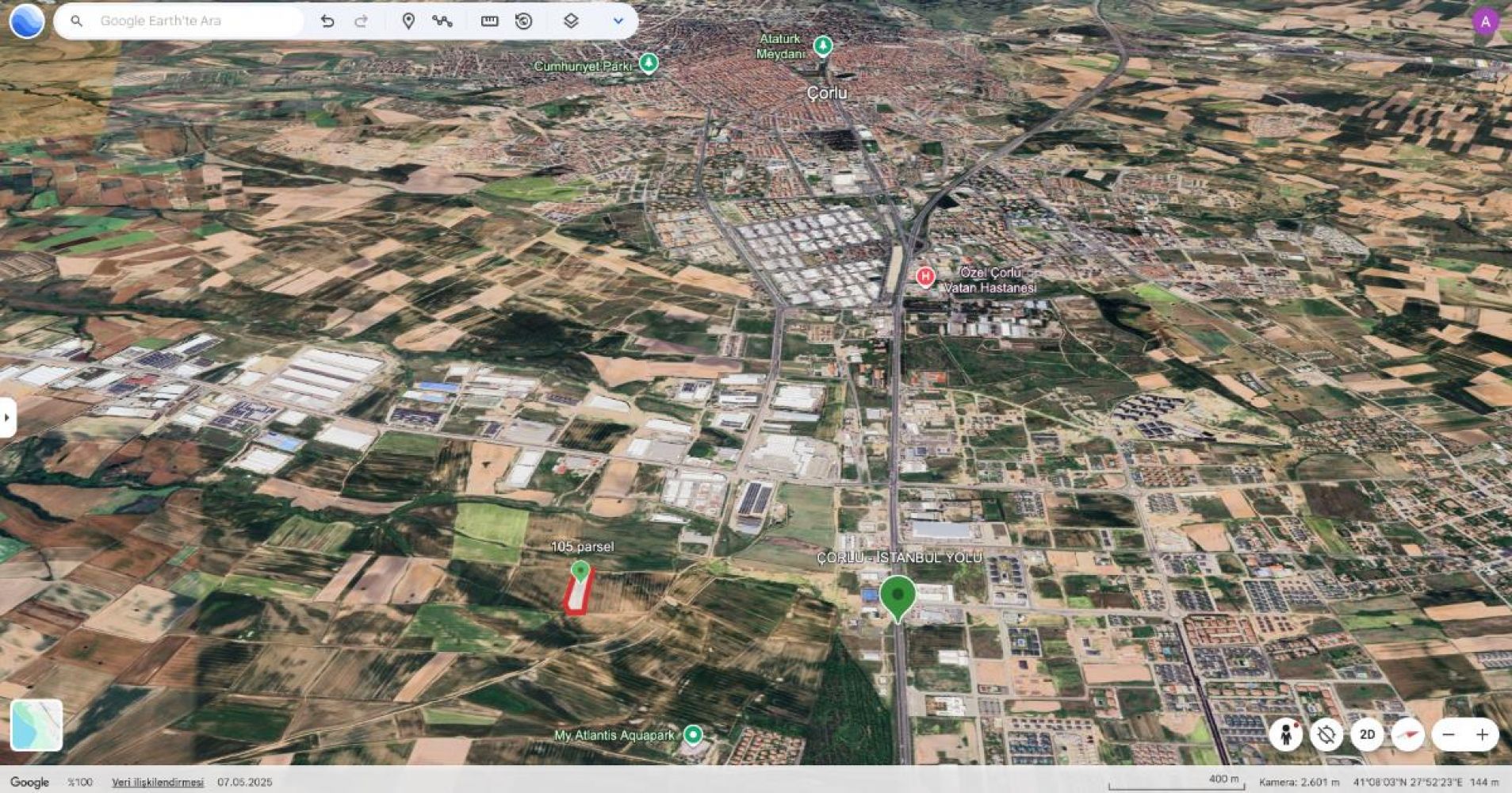The image size is (1512, 793).
Task: Click the Google Earth home logo
Action: point(26,21)
